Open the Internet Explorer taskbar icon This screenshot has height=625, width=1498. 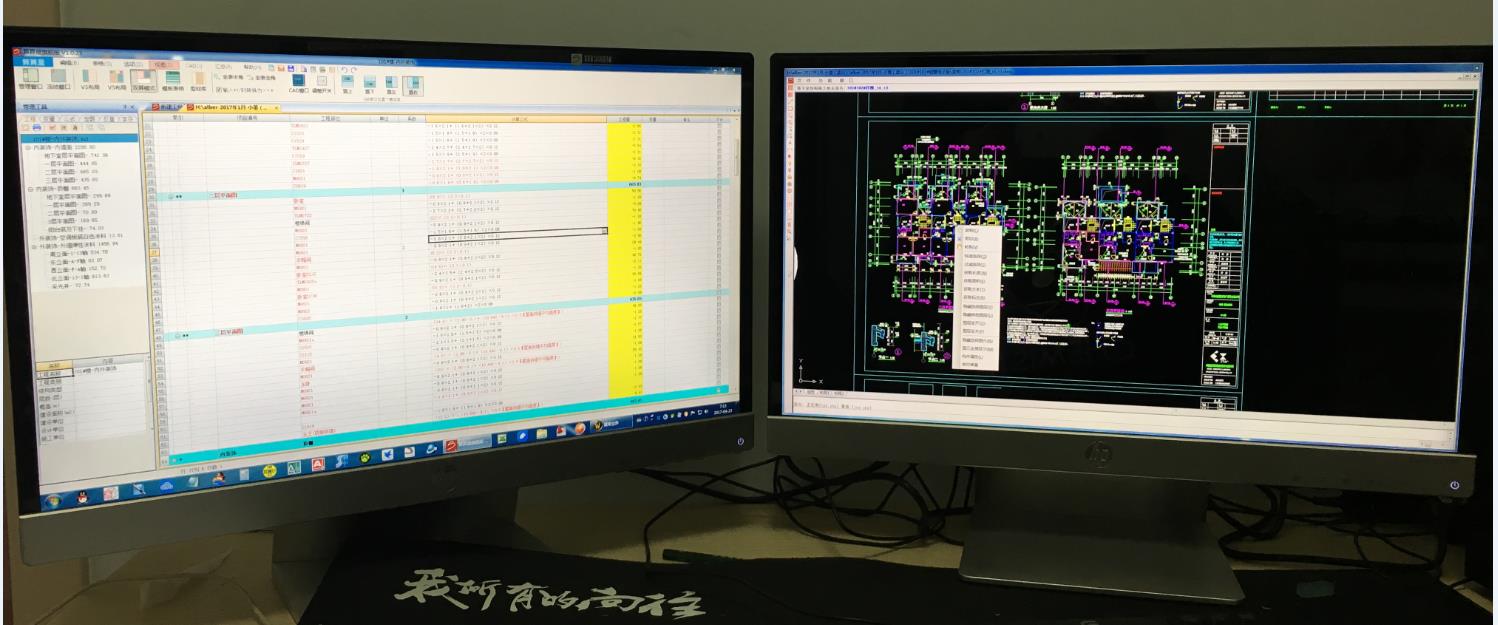pos(431,449)
